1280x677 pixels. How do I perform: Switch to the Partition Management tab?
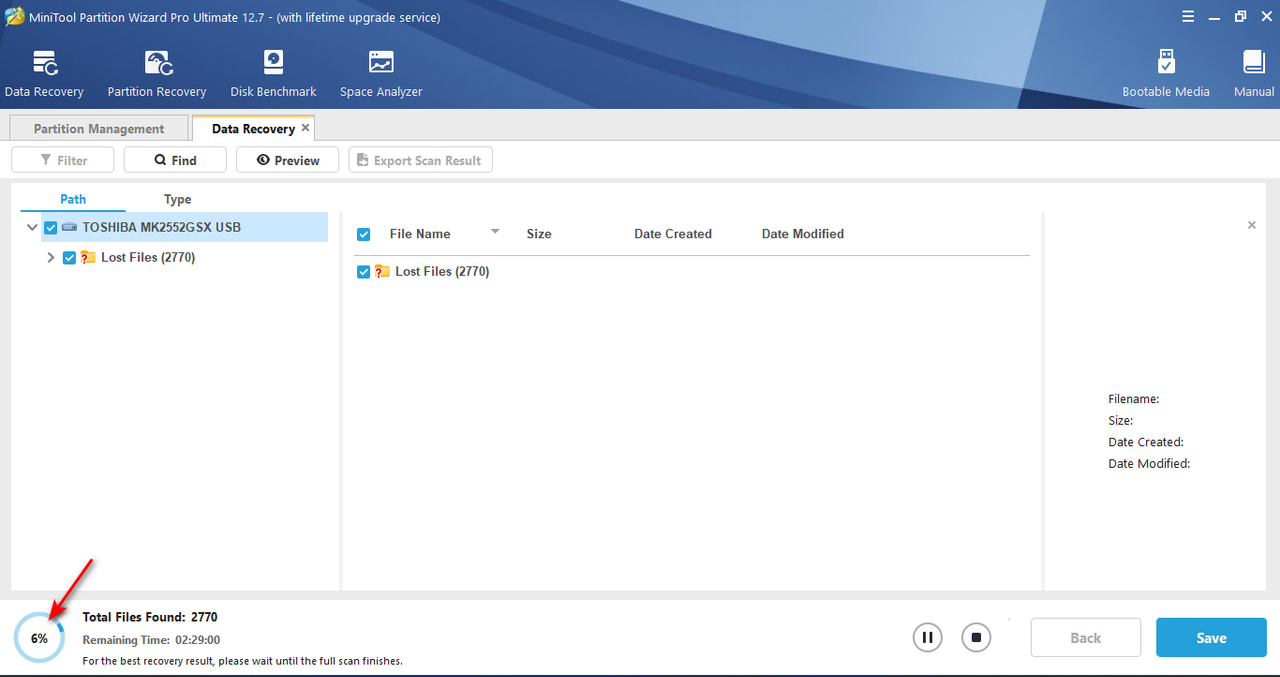click(x=99, y=128)
